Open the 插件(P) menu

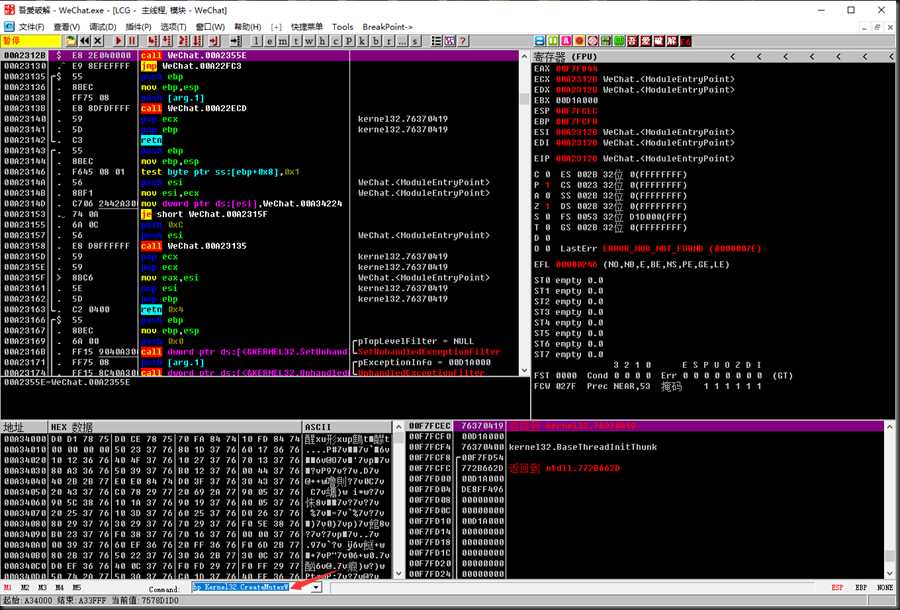[138, 26]
